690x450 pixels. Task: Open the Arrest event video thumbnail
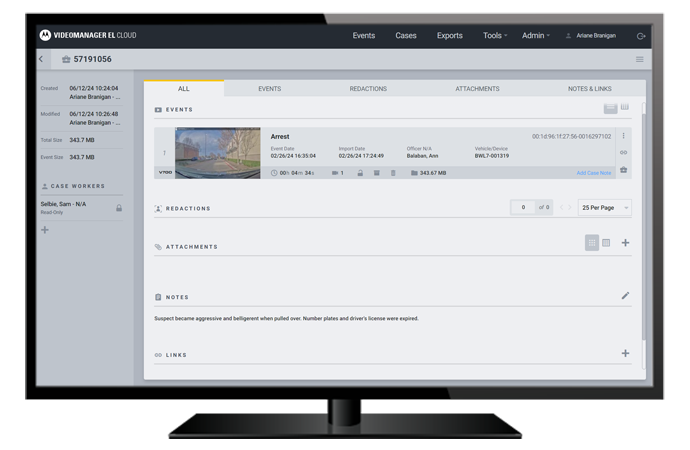coord(217,152)
